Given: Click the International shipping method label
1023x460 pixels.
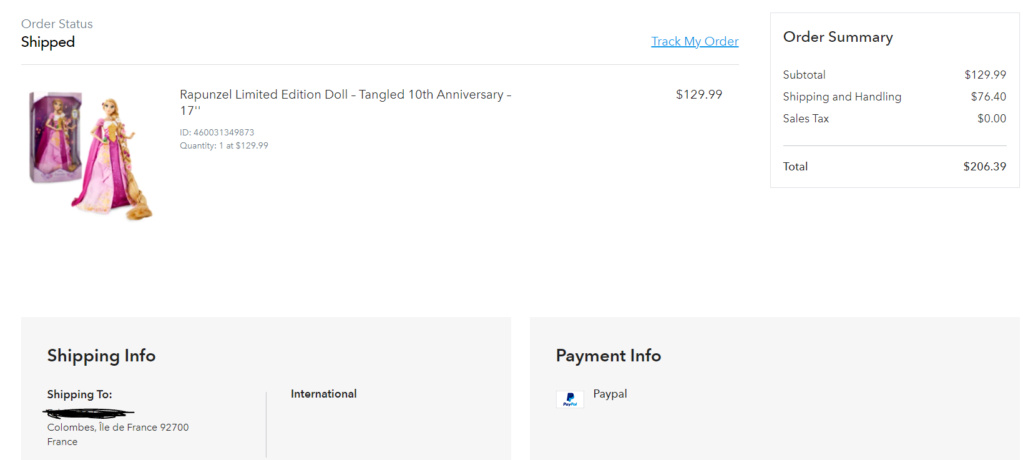Looking at the screenshot, I should [324, 394].
